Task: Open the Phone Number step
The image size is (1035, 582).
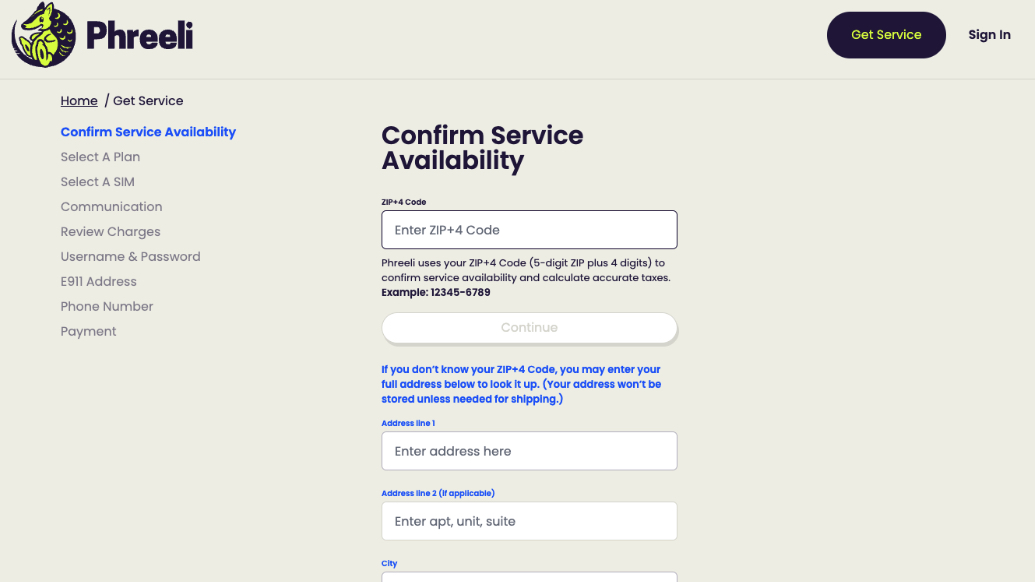Action: [x=107, y=306]
